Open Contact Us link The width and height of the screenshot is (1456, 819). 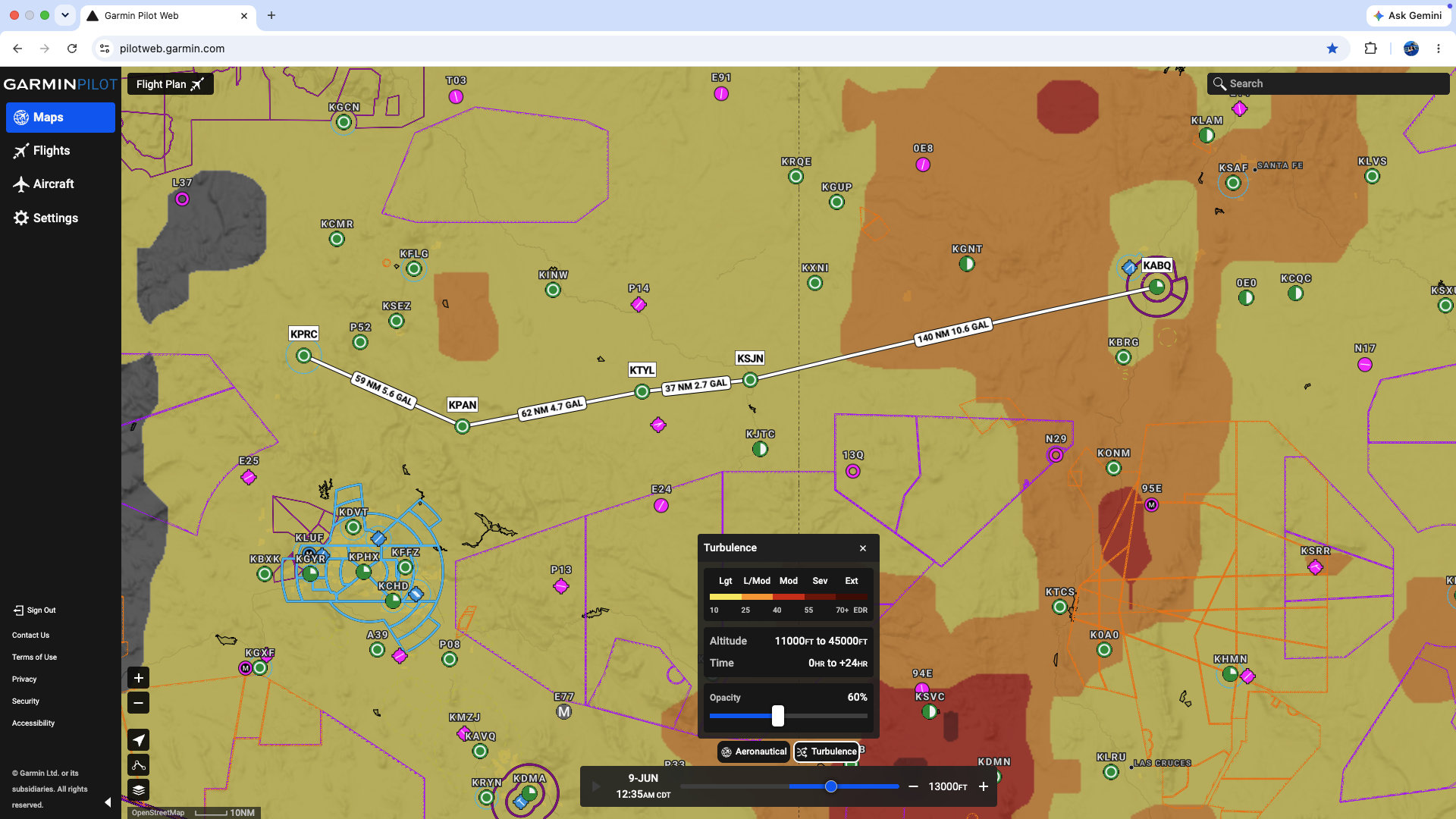pos(30,635)
